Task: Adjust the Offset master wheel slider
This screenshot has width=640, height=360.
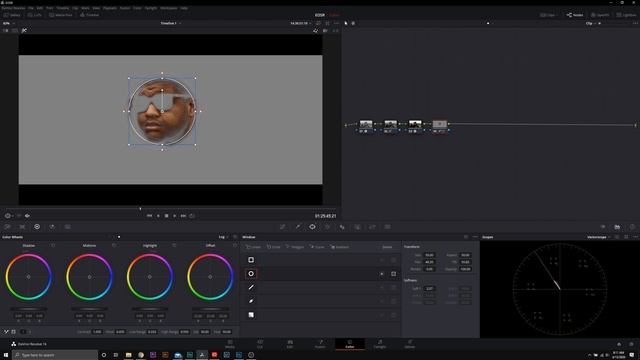Action: [210, 309]
